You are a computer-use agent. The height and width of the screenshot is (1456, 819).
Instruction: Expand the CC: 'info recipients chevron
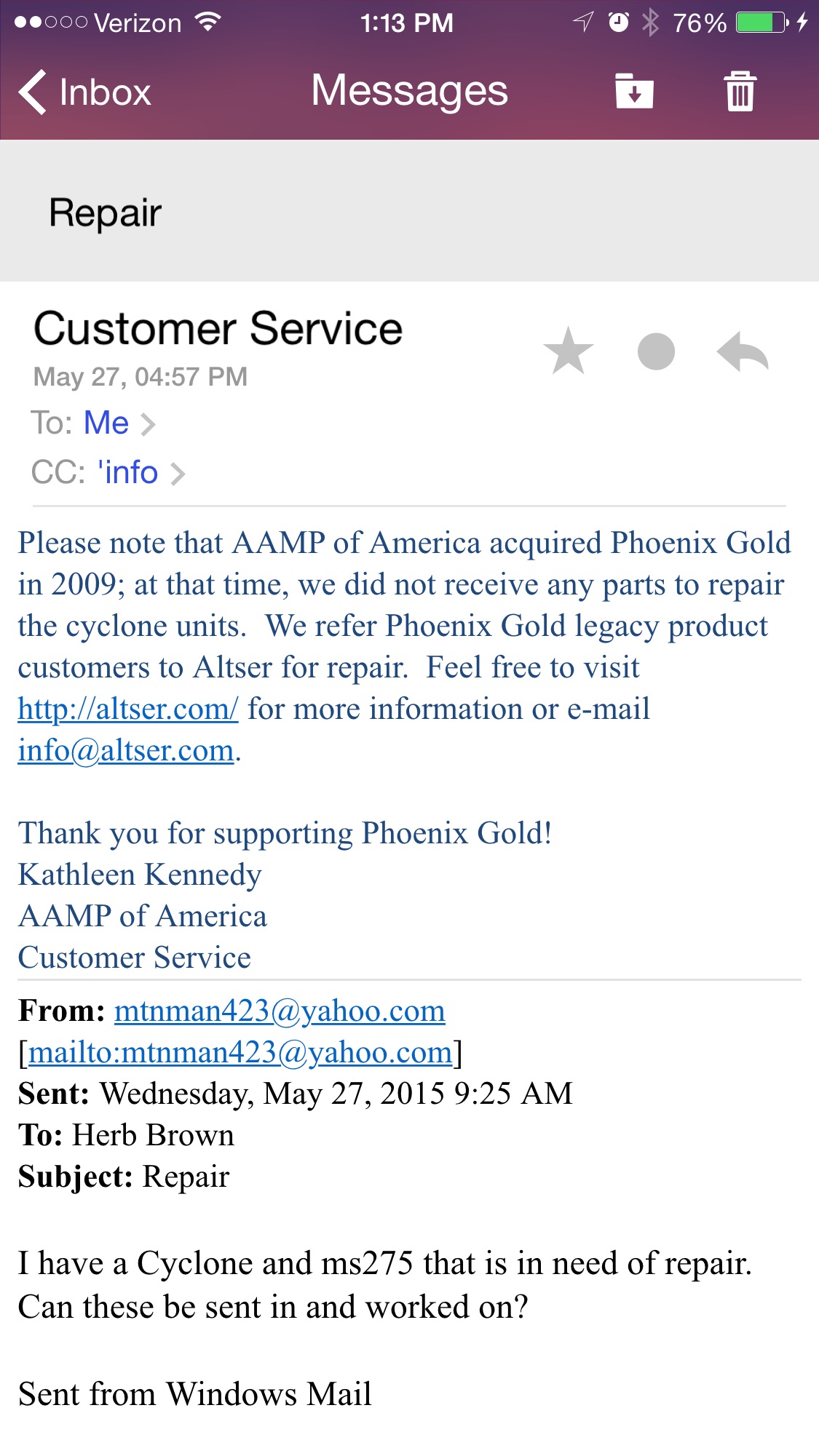tap(178, 474)
